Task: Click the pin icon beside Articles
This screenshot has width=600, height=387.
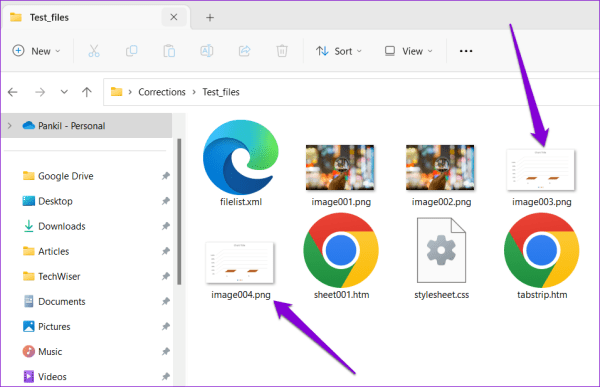Action: point(165,251)
